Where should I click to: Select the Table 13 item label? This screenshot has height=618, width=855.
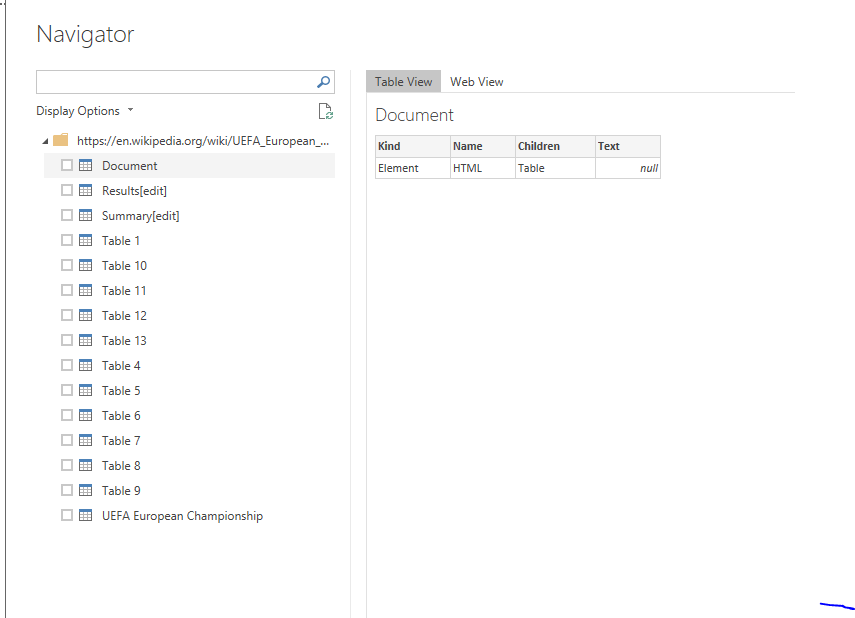pos(124,340)
